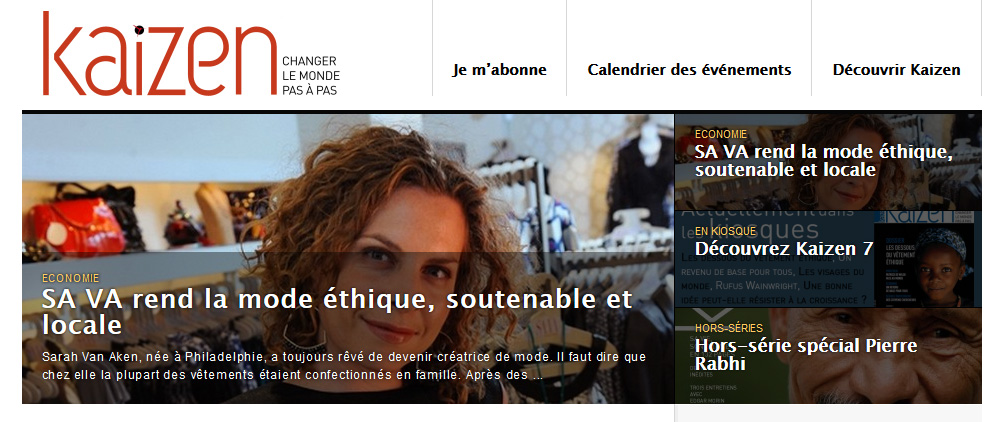Screen dimensions: 1006x422
Task: Click the ECONOMIE category label on main slide
Action: click(71, 278)
